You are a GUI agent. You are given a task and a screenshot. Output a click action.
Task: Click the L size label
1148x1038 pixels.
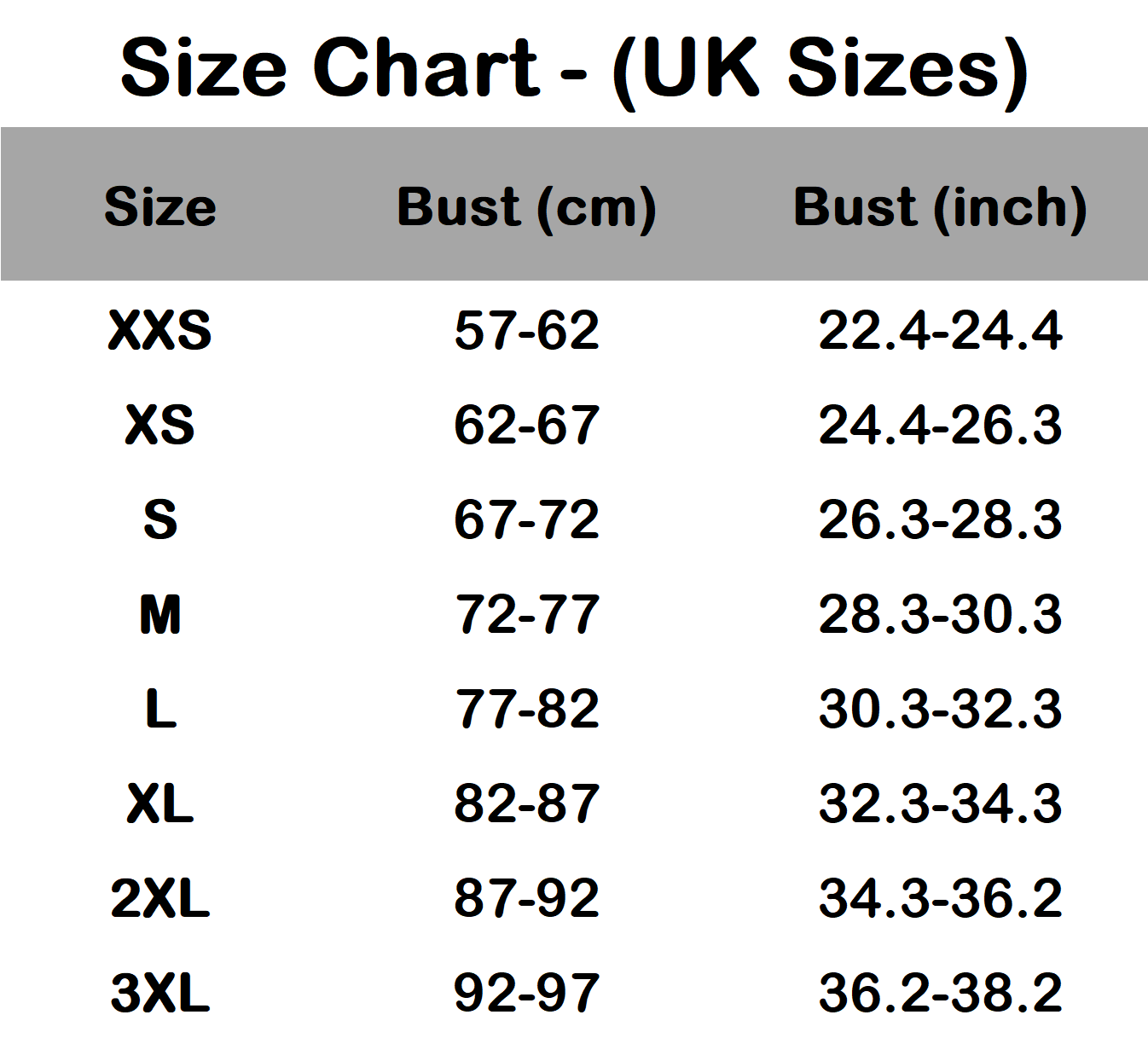point(160,709)
